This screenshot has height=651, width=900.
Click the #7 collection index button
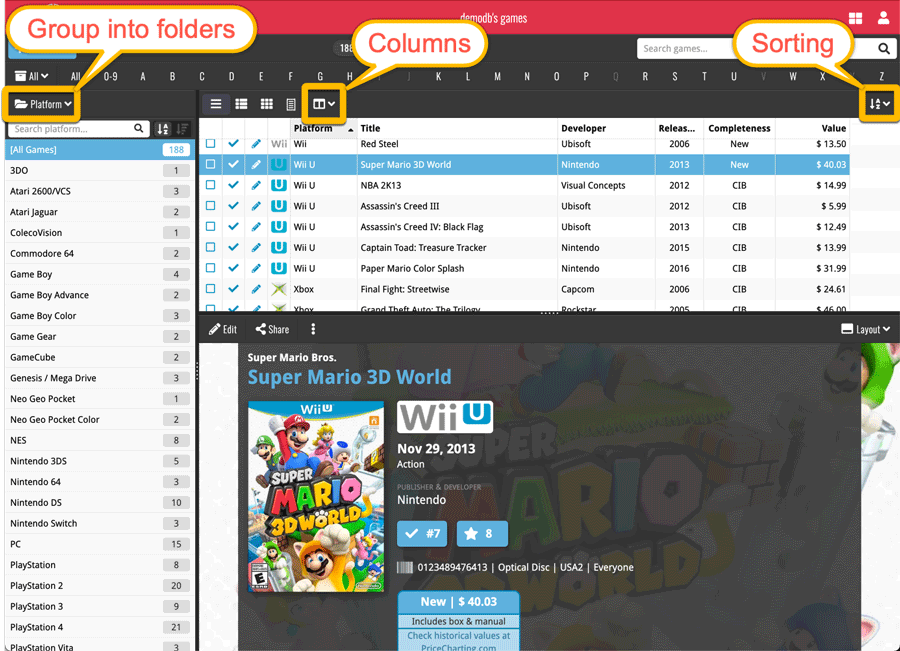(422, 534)
